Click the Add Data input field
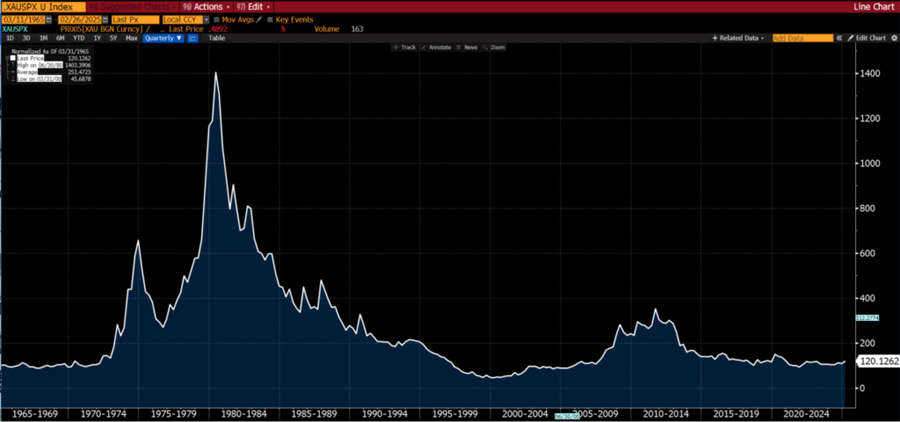This screenshot has width=900, height=422. point(802,38)
